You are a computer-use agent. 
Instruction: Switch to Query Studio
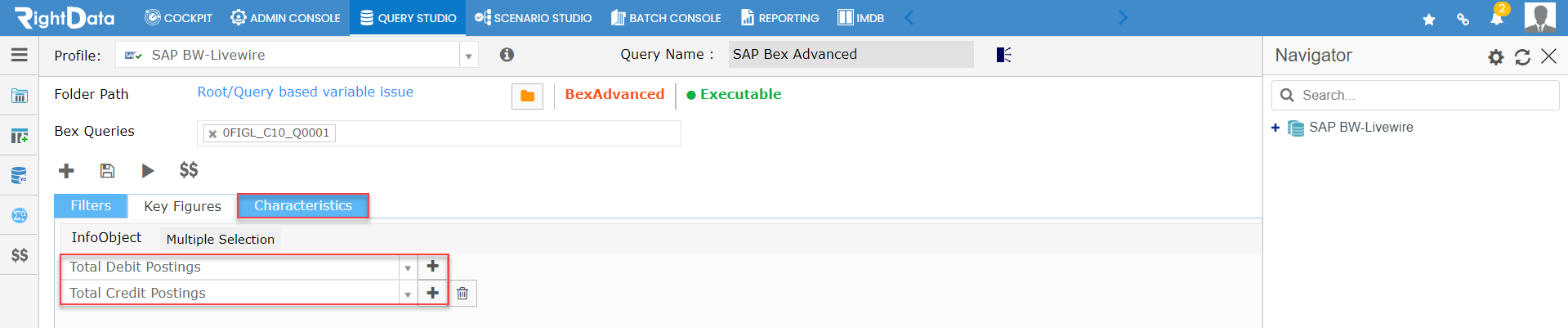pos(408,18)
